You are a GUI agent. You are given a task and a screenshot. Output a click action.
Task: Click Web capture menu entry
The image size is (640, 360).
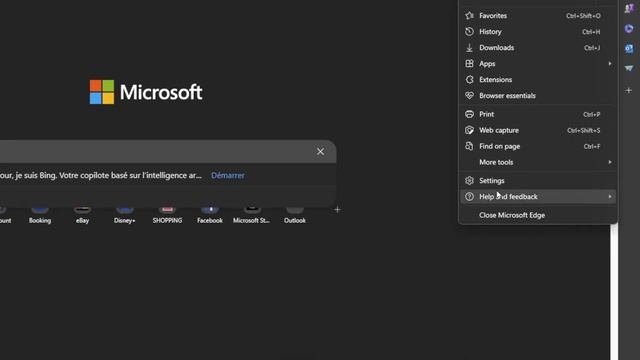(x=538, y=130)
